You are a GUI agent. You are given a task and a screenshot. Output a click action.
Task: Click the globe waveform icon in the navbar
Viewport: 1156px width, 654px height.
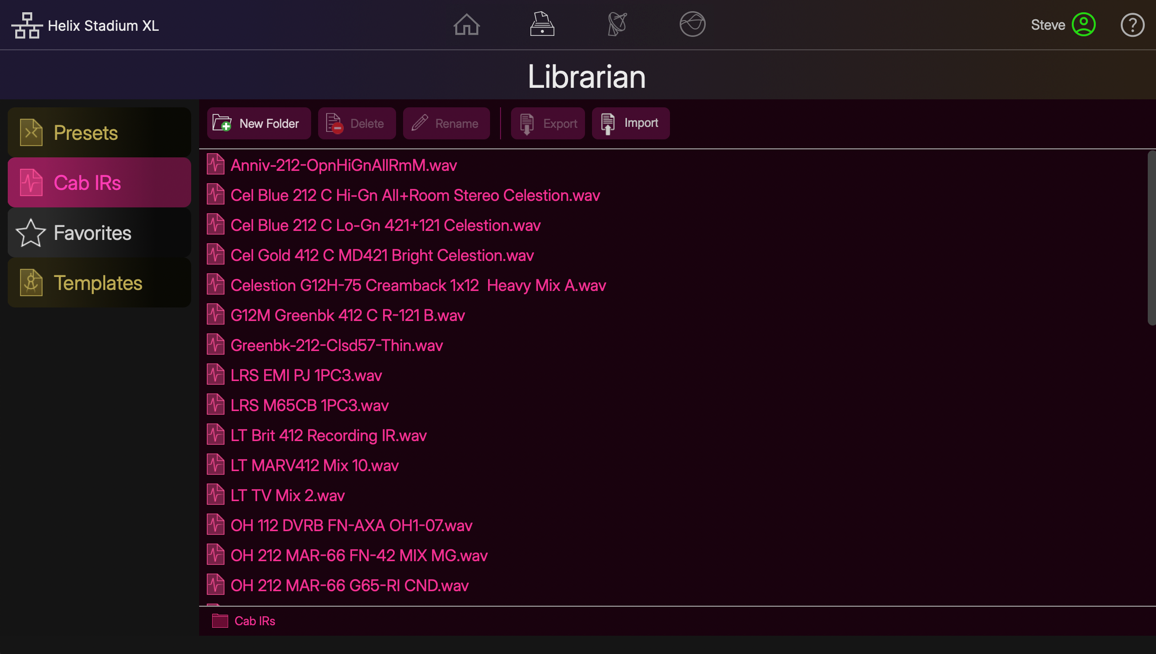(691, 24)
